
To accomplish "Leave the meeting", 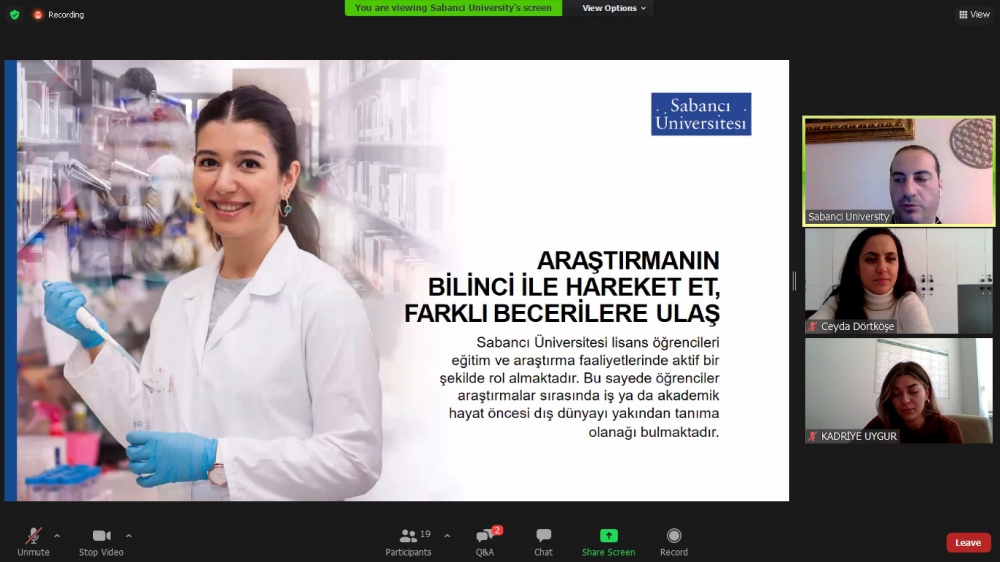I will coord(968,542).
